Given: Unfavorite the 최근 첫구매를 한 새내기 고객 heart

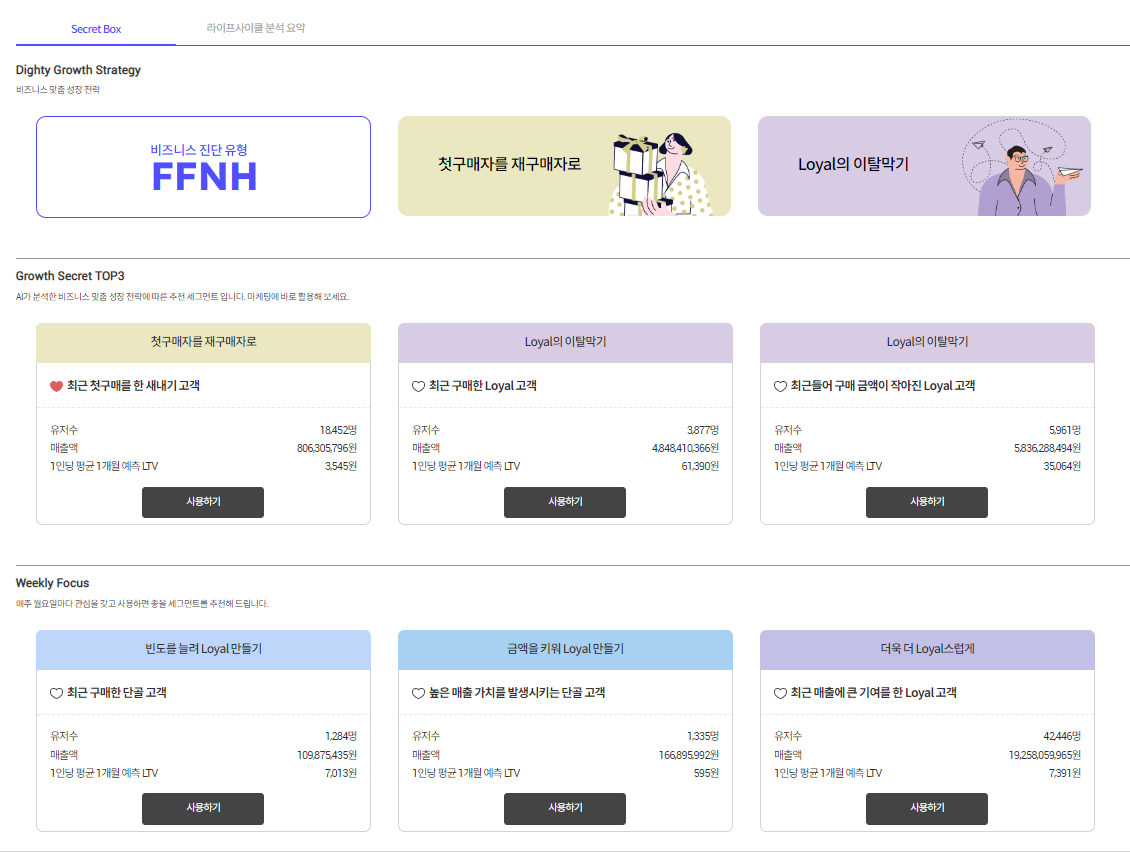Looking at the screenshot, I should [x=56, y=386].
